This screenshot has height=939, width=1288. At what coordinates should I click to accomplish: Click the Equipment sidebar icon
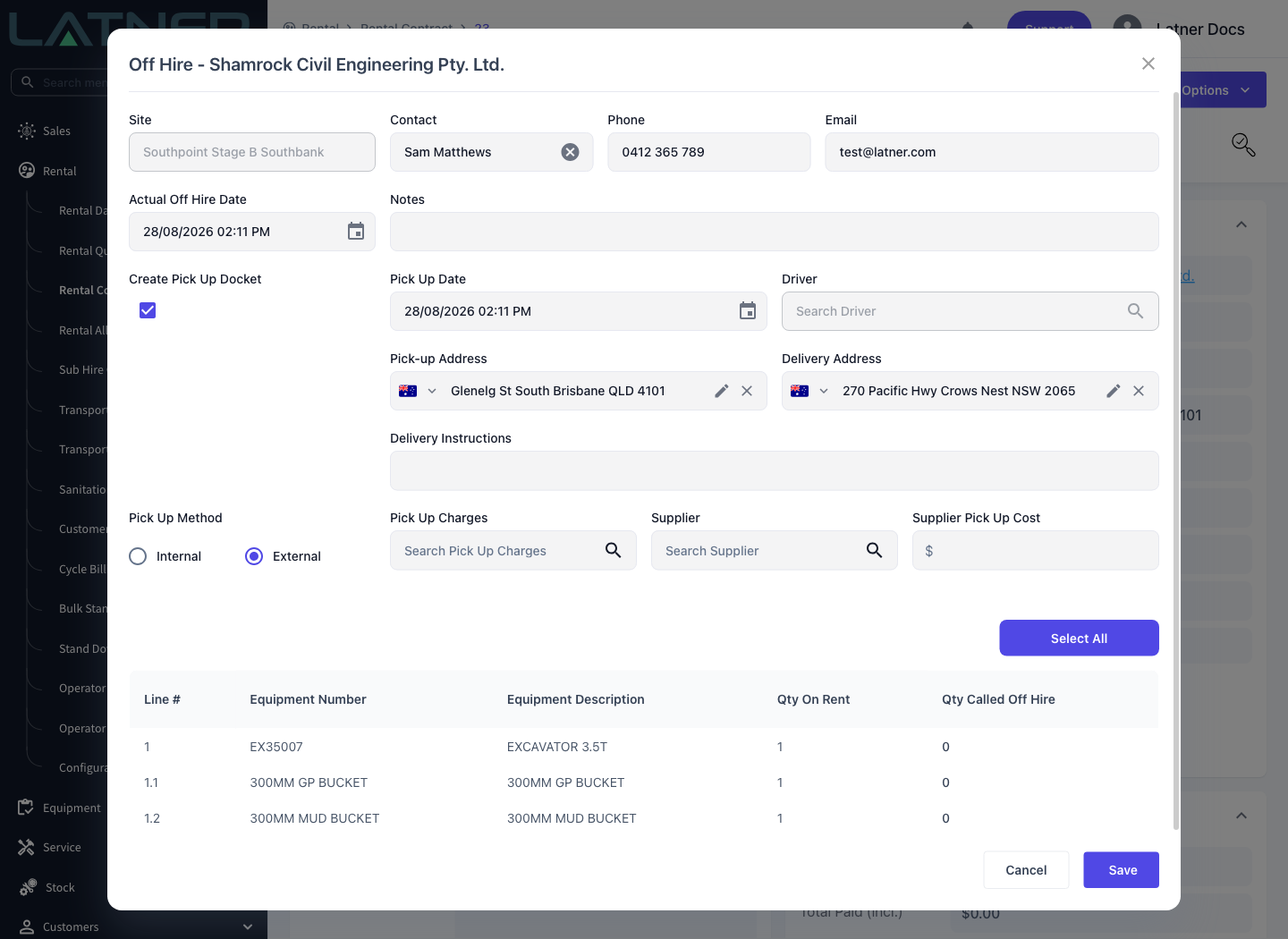pos(26,808)
